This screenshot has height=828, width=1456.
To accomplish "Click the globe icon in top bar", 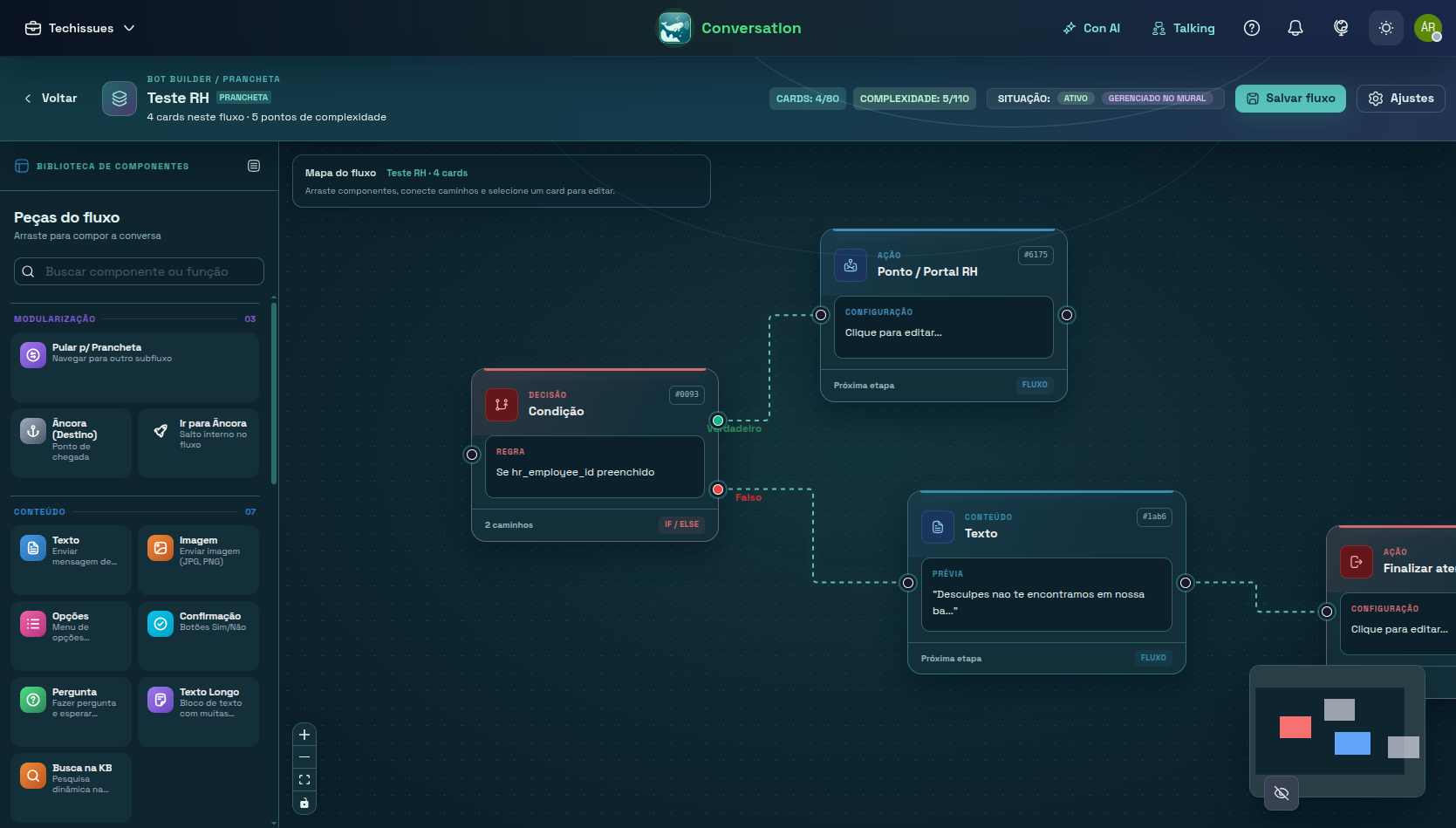I will (x=1341, y=28).
